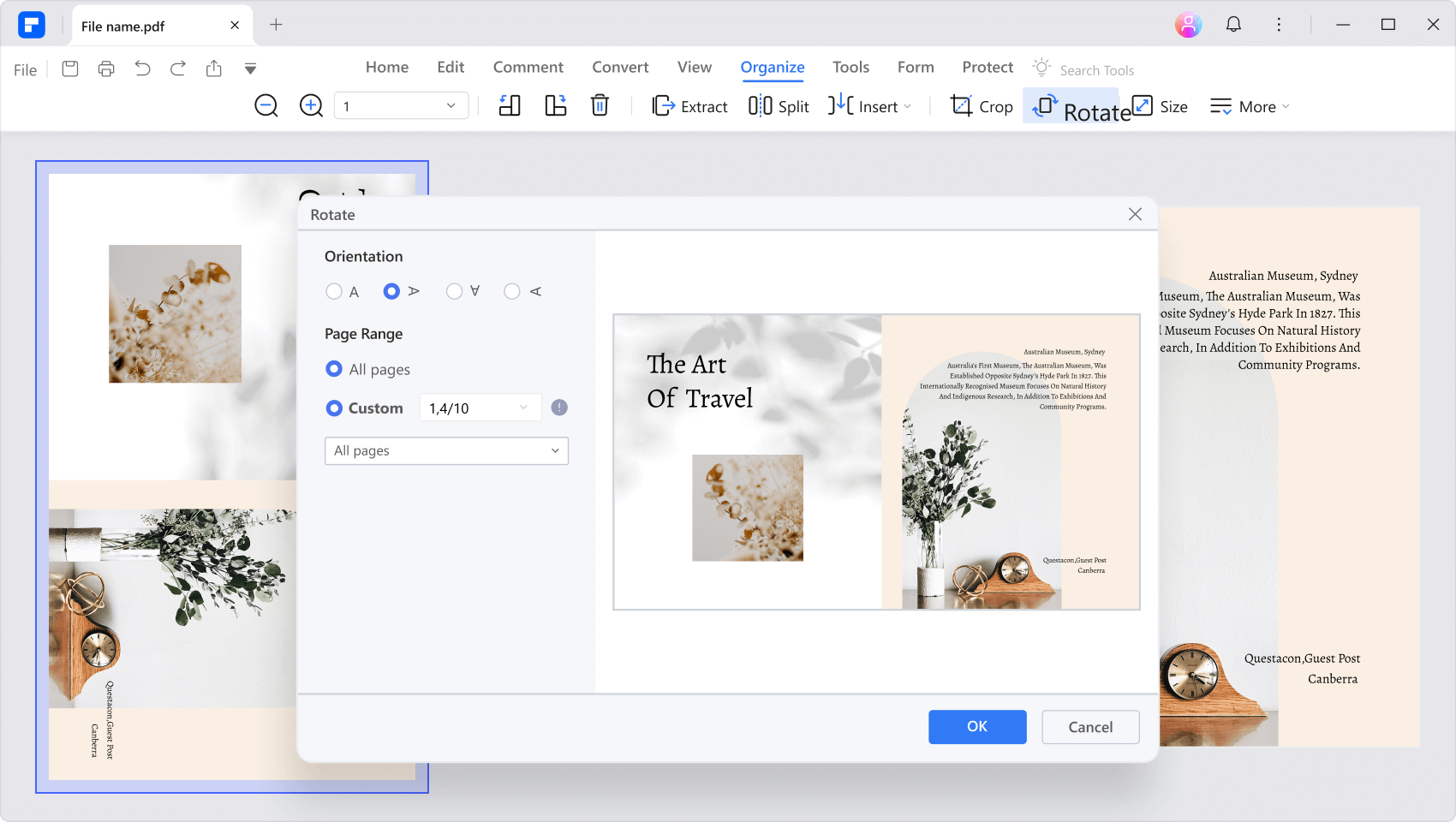Choose All pages radio option
Image resolution: width=1456 pixels, height=822 pixels.
click(334, 369)
